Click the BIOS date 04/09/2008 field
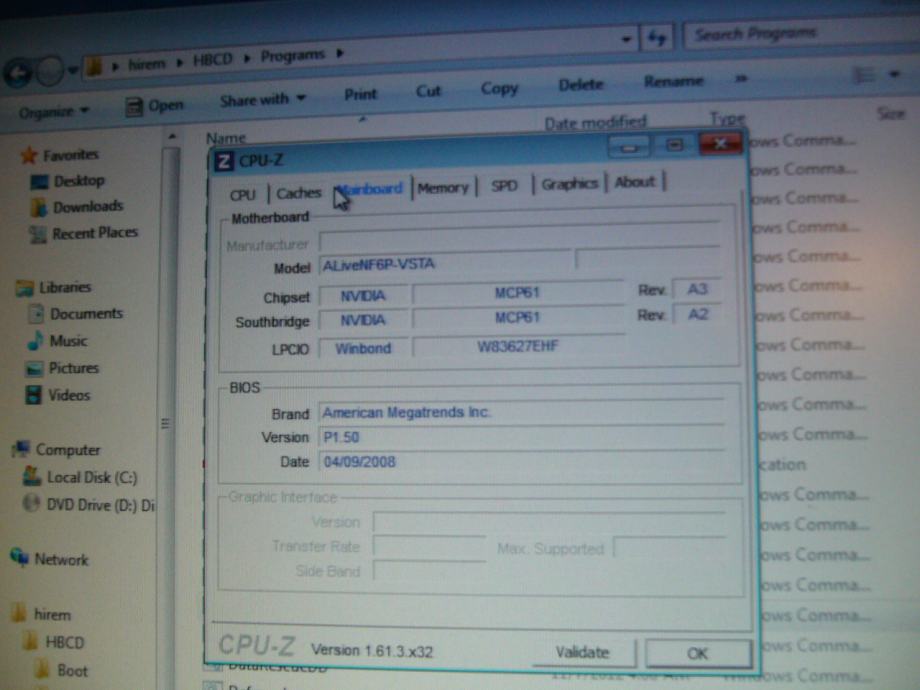920x690 pixels. tap(522, 462)
